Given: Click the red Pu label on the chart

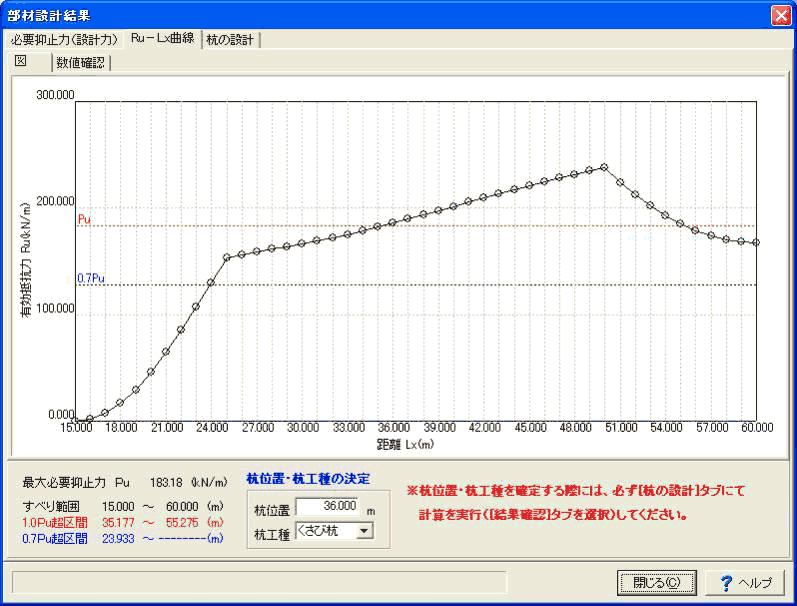Looking at the screenshot, I should (84, 218).
